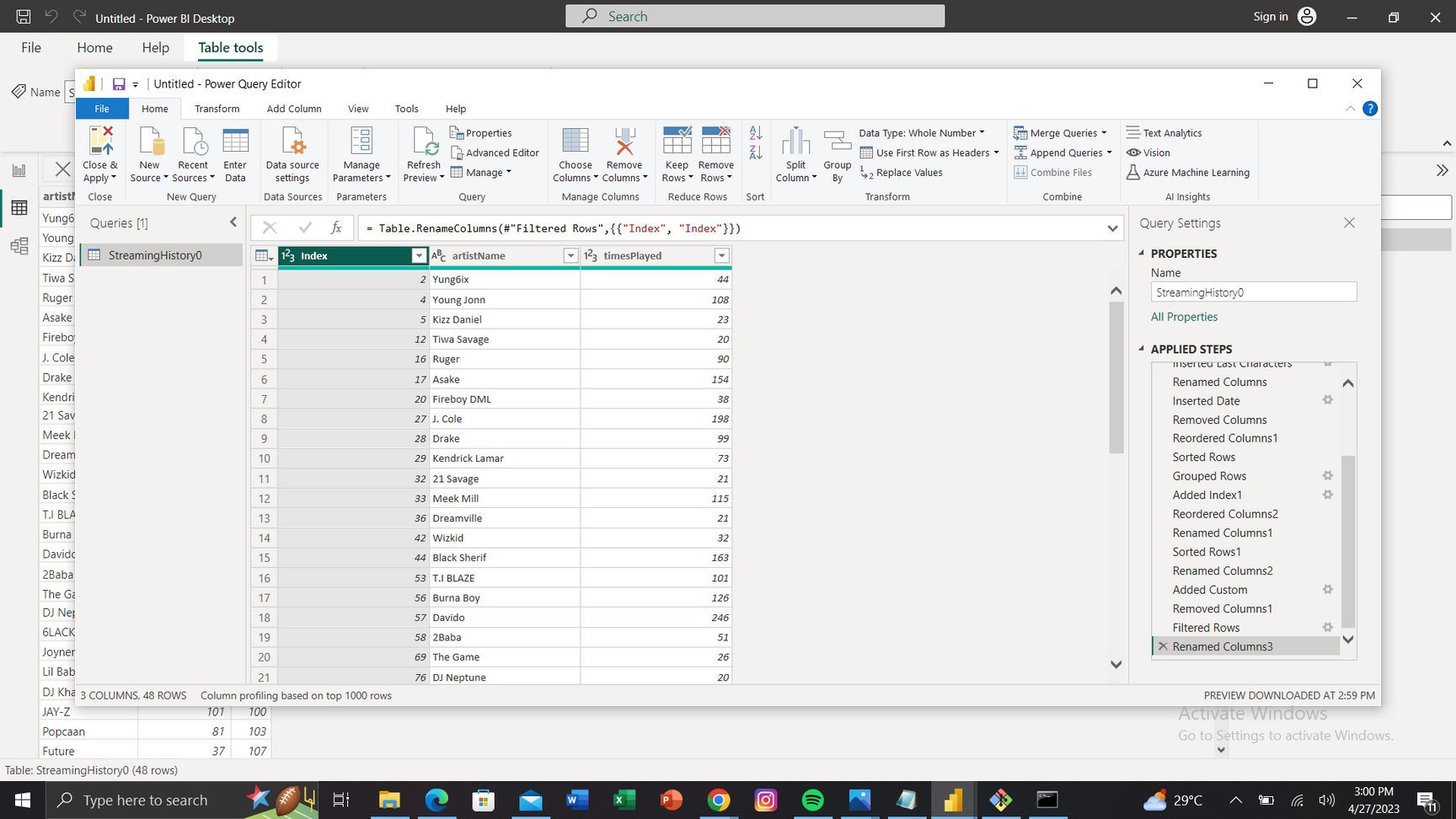
Task: Click the Manage Parameters icon
Action: pos(361,142)
